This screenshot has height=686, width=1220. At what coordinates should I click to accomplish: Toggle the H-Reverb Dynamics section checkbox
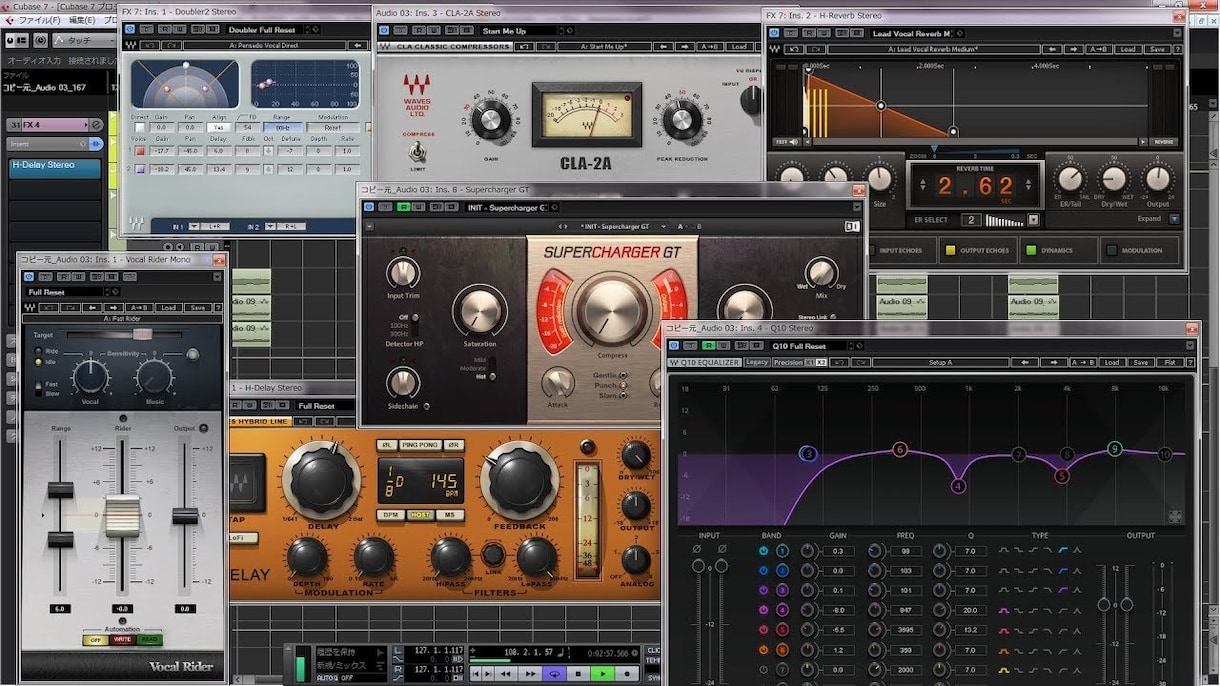(1031, 250)
